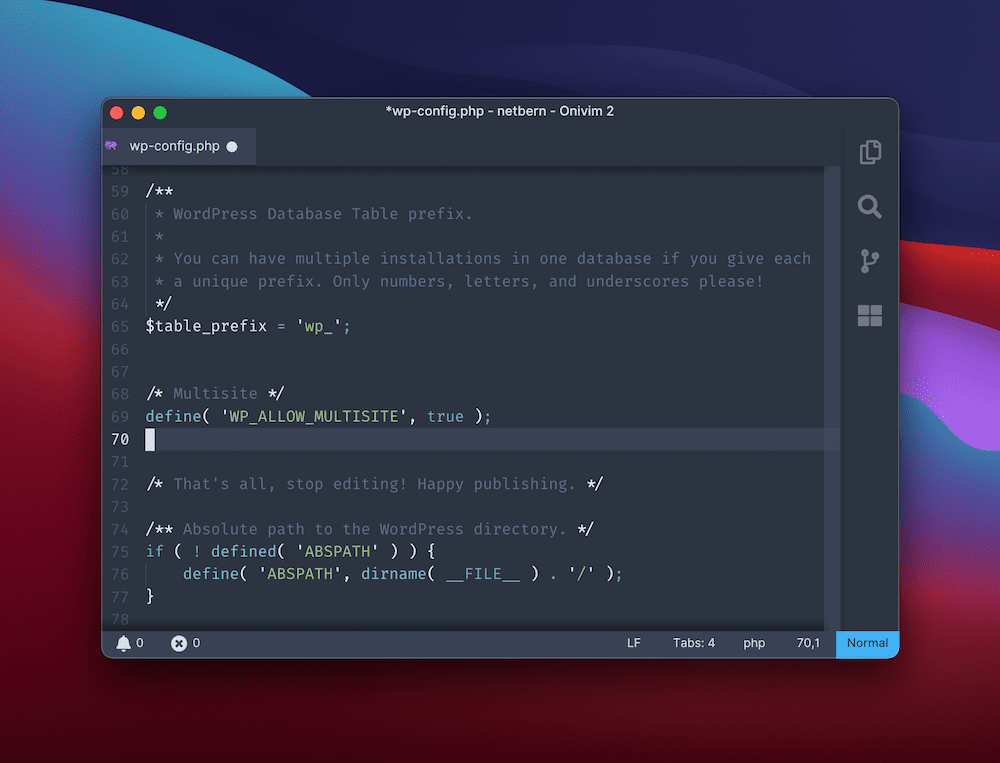Screen dimensions: 1000x763
Task: Open the Search magnifier icon in sidebar
Action: (869, 207)
